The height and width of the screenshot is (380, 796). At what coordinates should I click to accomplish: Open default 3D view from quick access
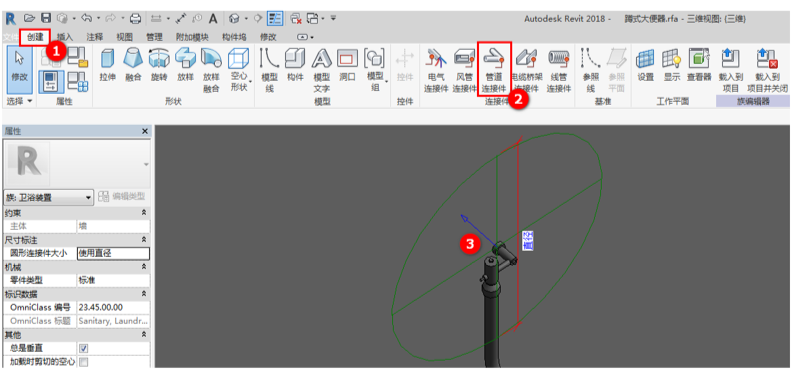[x=235, y=19]
